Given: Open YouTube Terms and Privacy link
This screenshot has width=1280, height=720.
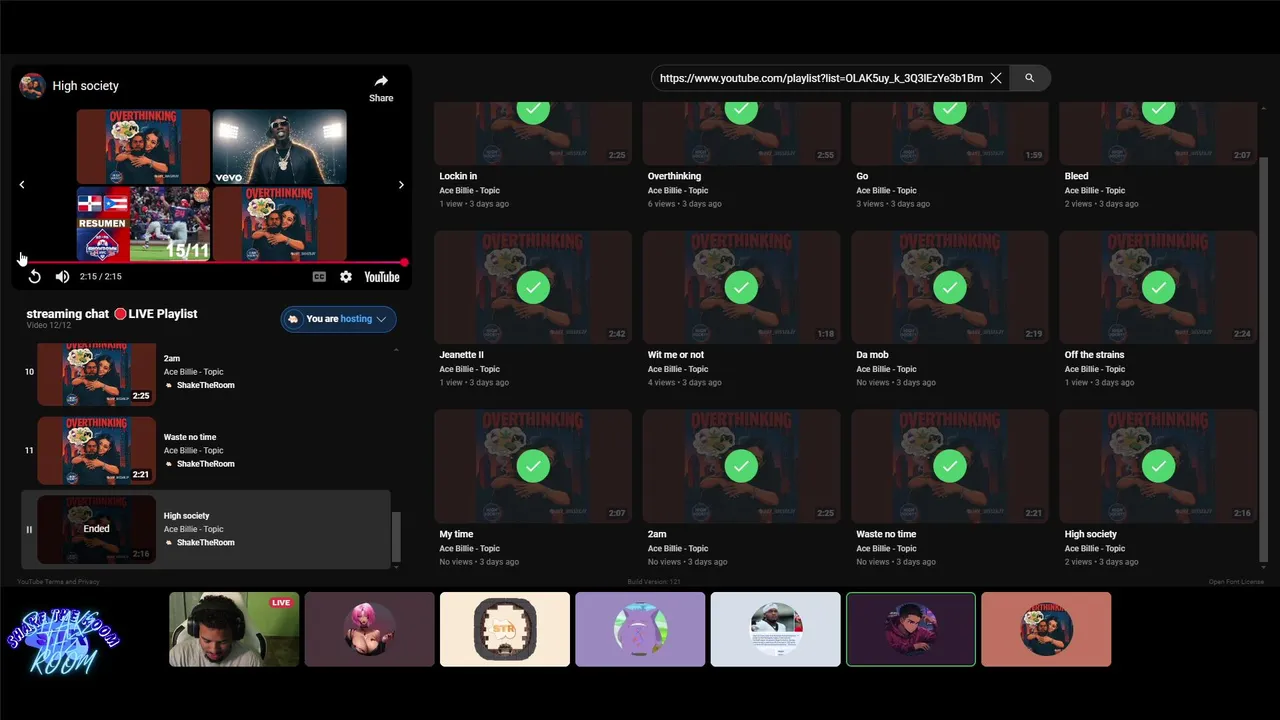Looking at the screenshot, I should point(58,581).
